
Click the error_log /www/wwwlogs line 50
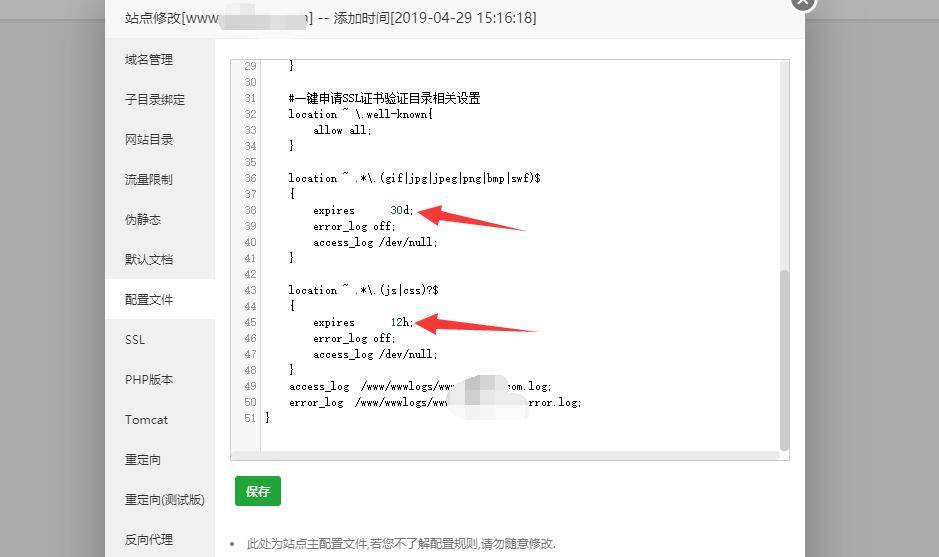[435, 402]
